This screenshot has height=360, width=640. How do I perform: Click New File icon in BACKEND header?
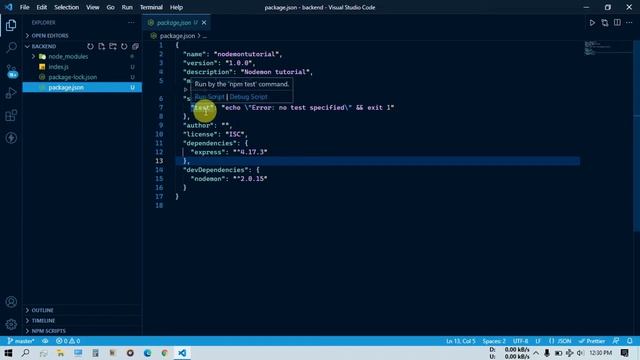point(101,46)
